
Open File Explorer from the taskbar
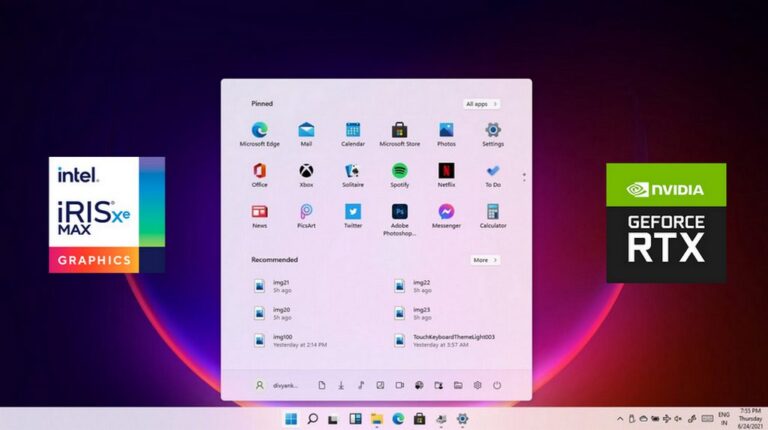click(x=377, y=419)
